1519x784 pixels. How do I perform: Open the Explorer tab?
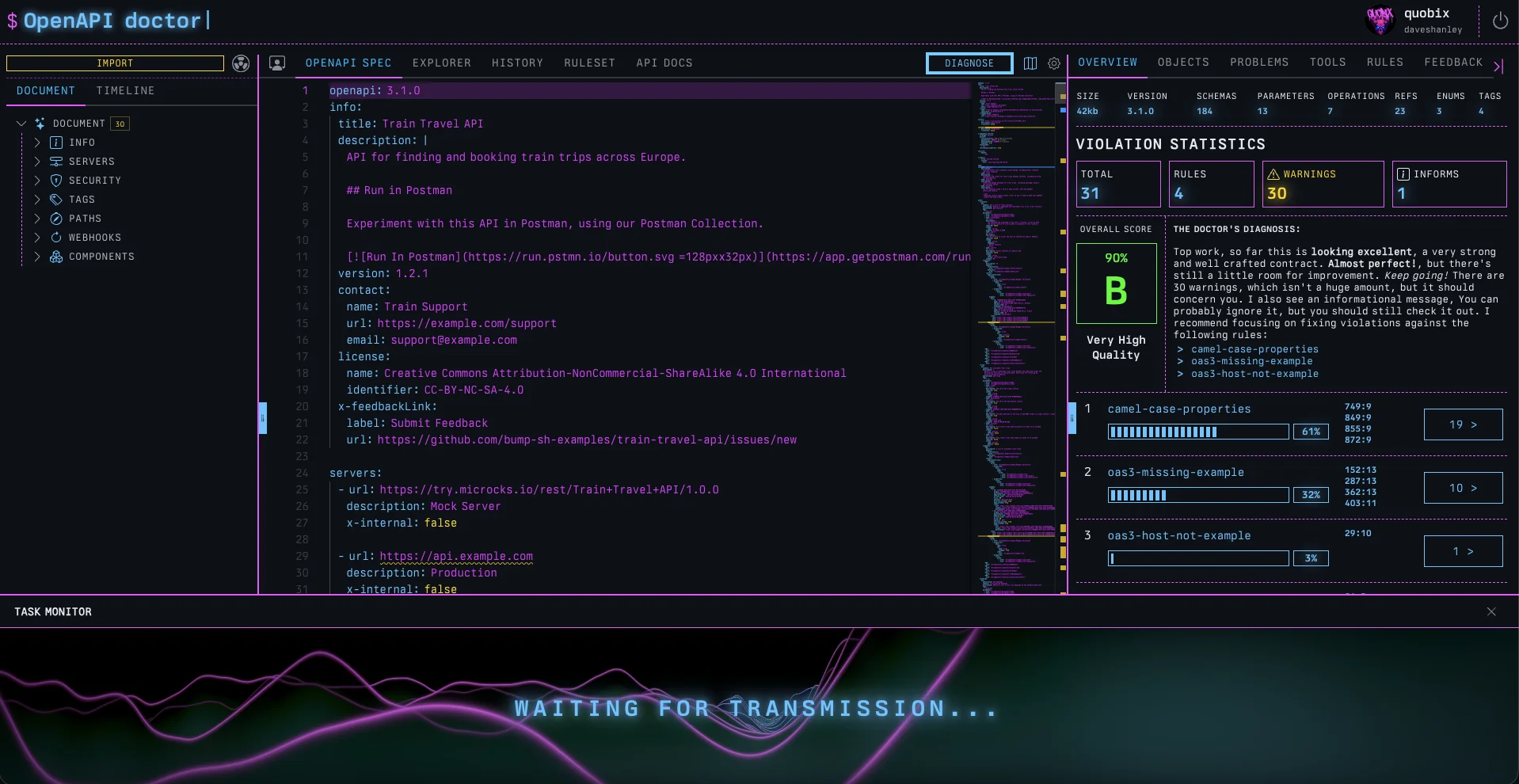coord(441,63)
